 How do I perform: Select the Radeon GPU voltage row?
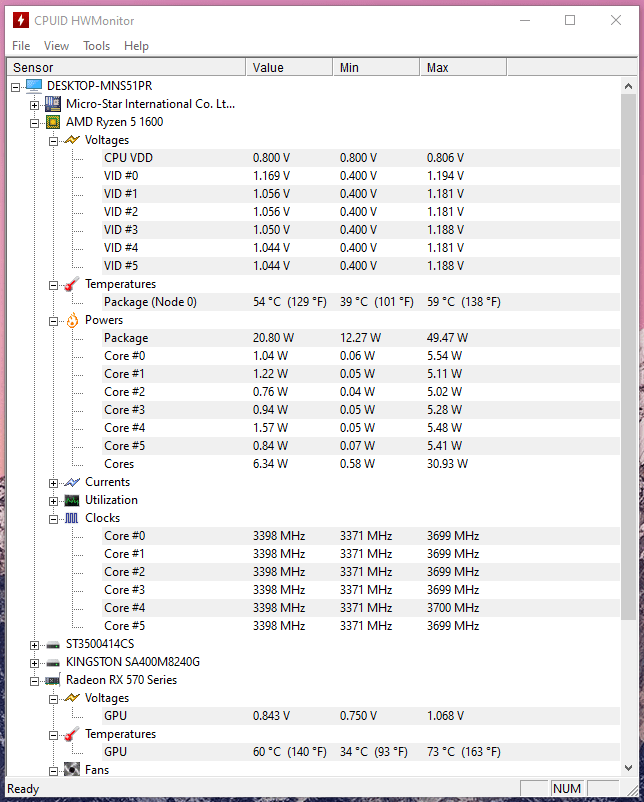[361, 716]
